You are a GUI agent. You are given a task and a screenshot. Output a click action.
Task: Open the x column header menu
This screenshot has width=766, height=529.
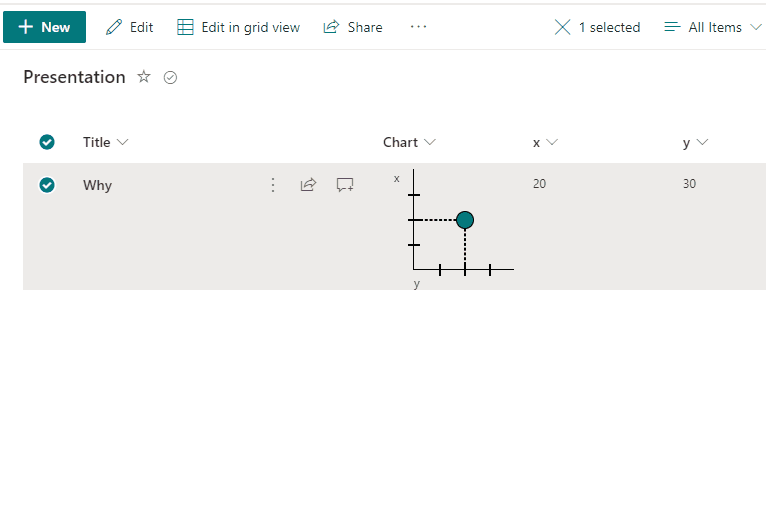pyautogui.click(x=546, y=142)
